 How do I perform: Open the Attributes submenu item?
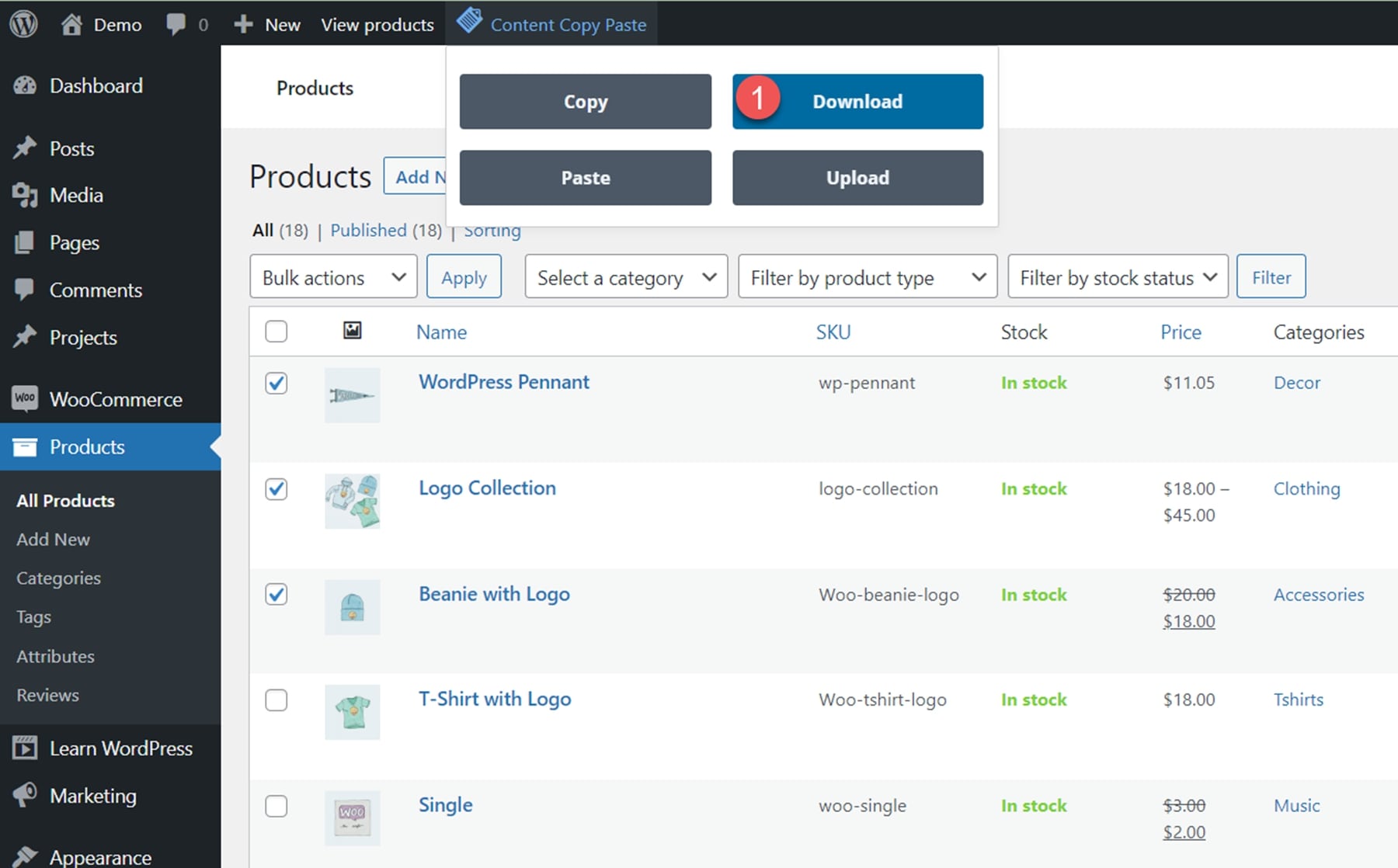[x=55, y=656]
